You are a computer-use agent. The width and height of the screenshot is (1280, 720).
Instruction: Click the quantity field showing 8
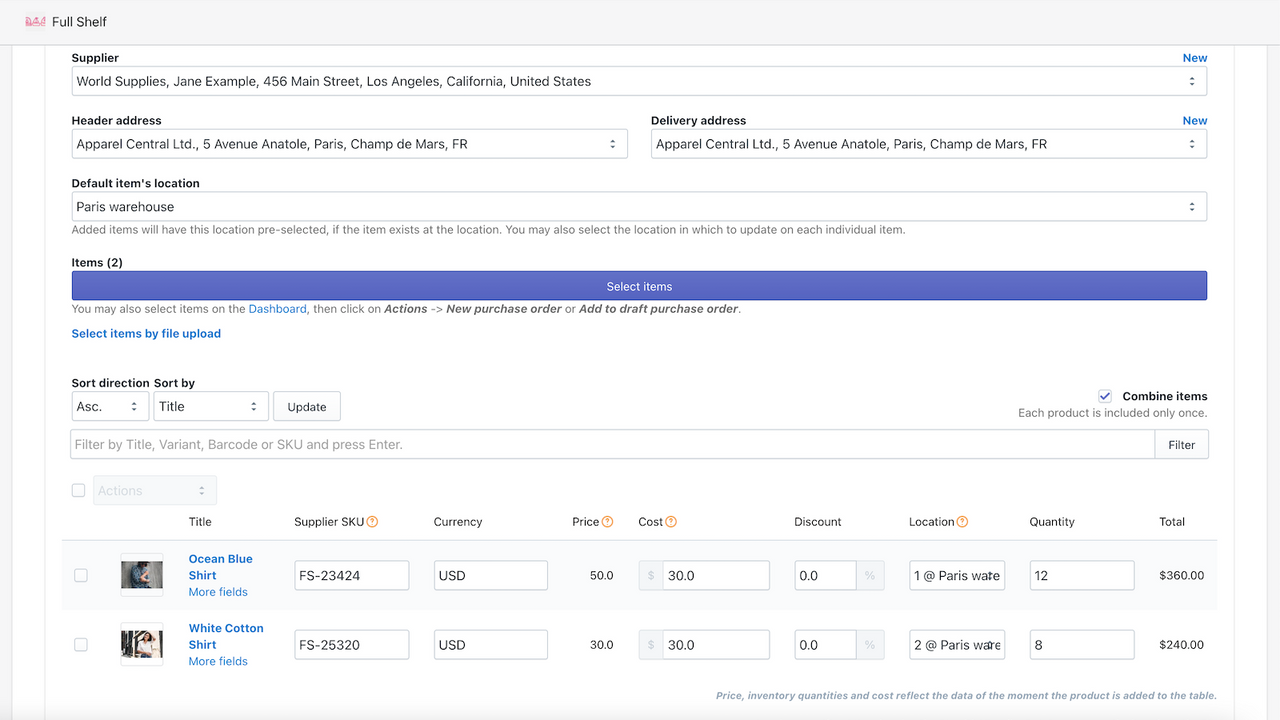tap(1082, 645)
